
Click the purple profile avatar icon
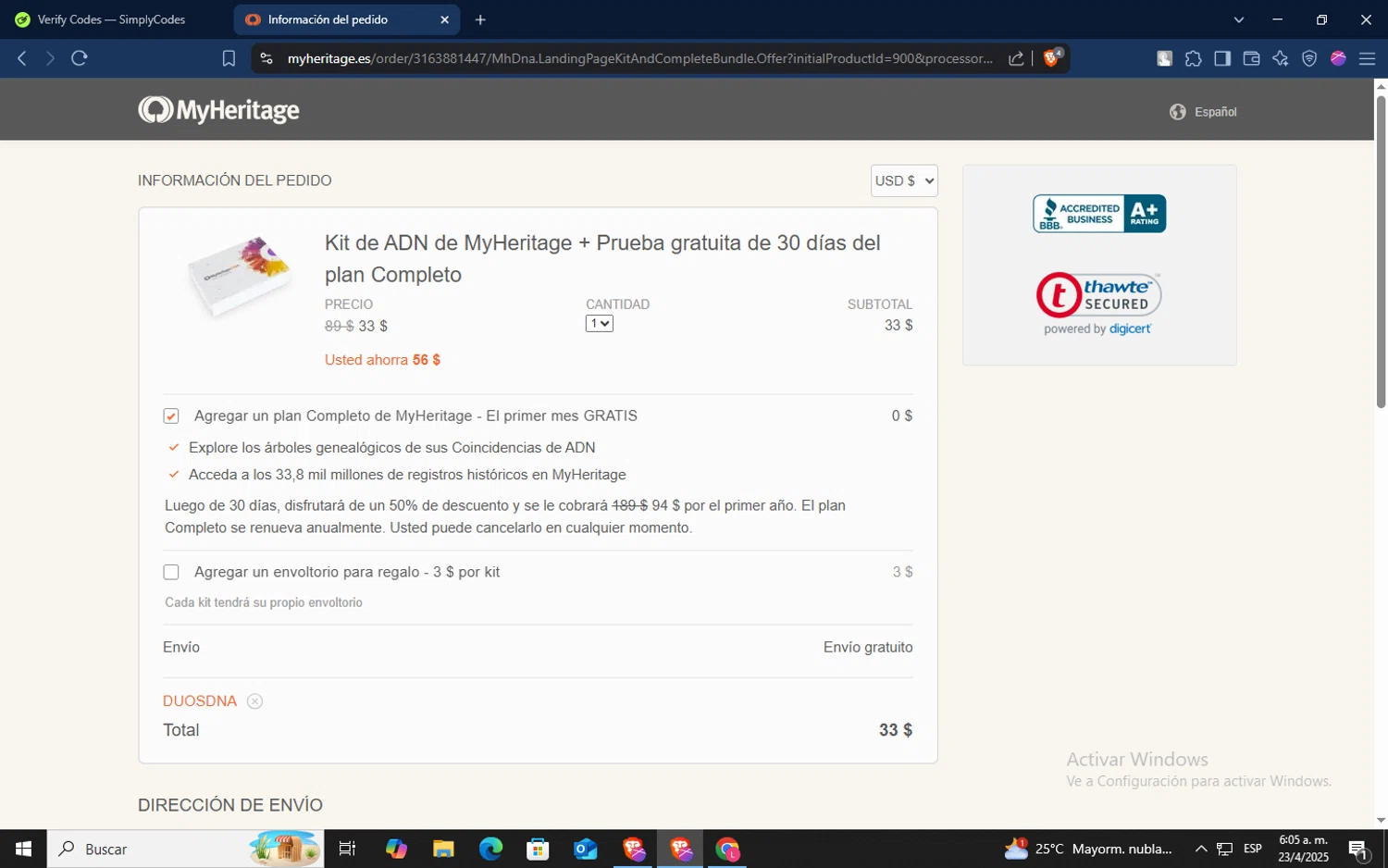[1338, 58]
